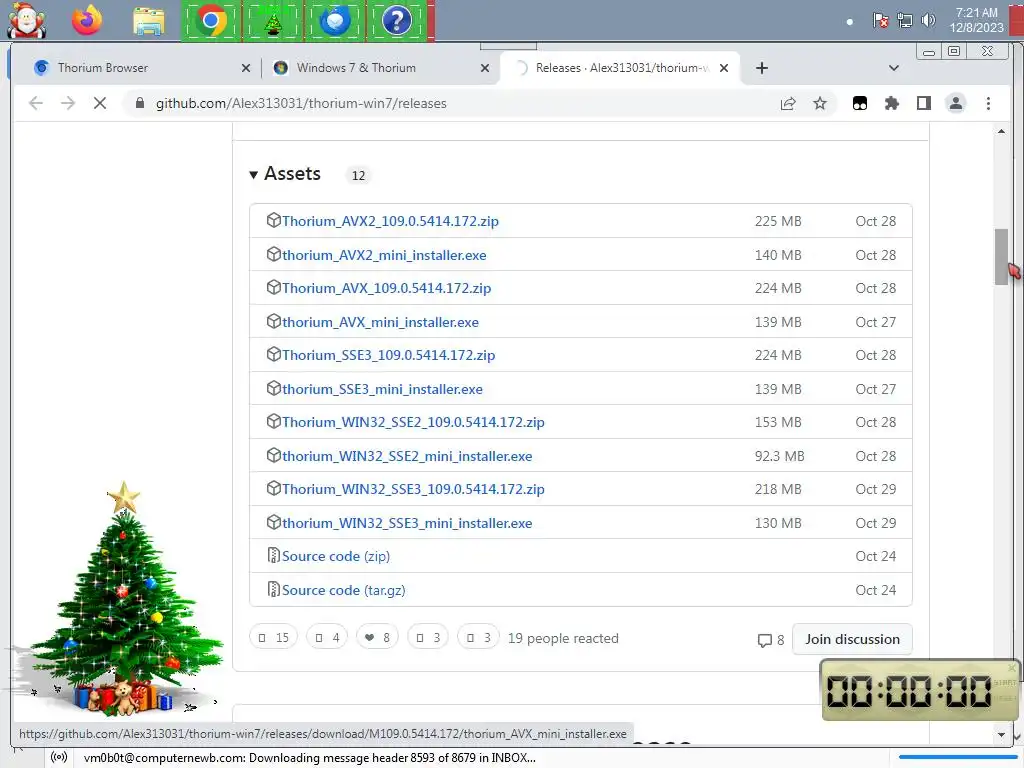This screenshot has width=1024, height=768.
Task: Download thorium_AVX_mini_installer.exe
Action: [380, 323]
